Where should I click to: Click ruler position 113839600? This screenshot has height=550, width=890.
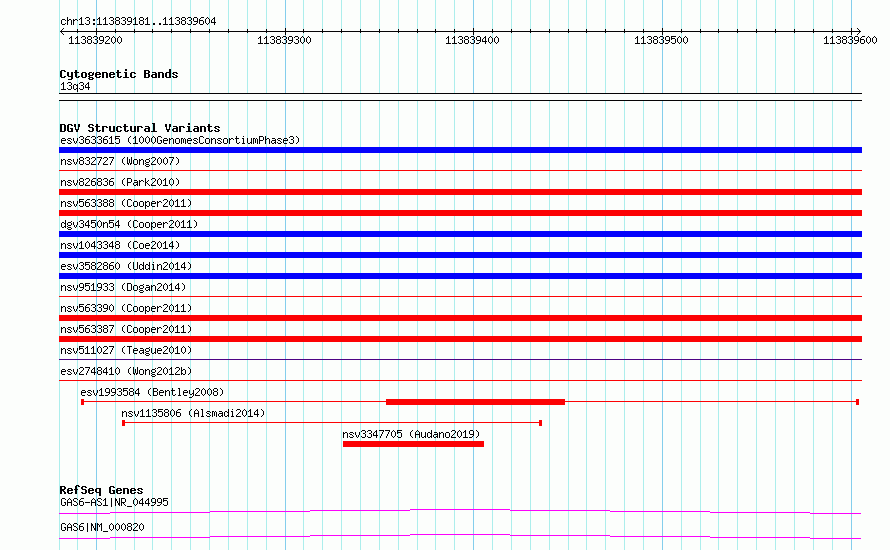850,40
